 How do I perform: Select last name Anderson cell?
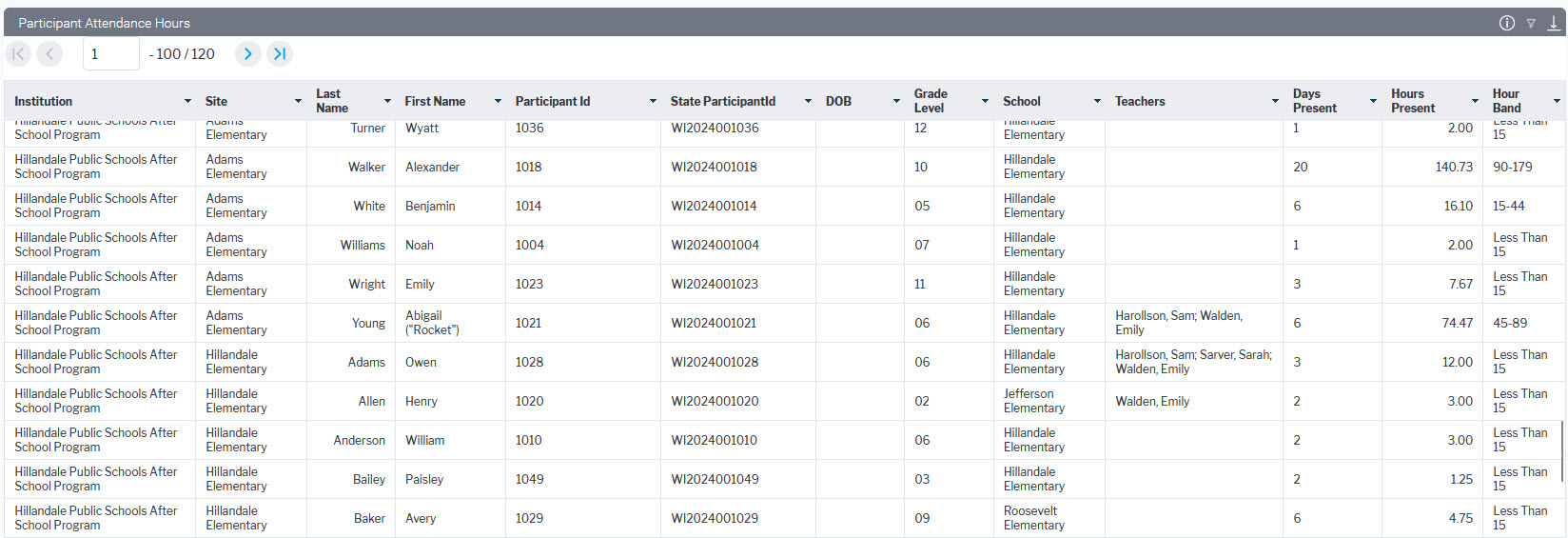point(351,440)
